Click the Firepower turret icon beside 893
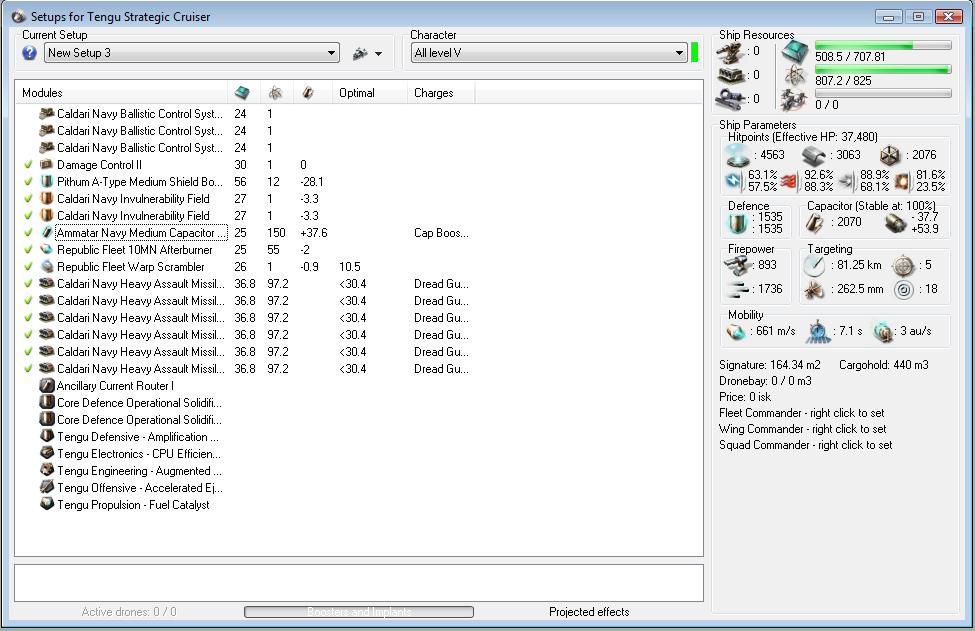 tap(737, 265)
